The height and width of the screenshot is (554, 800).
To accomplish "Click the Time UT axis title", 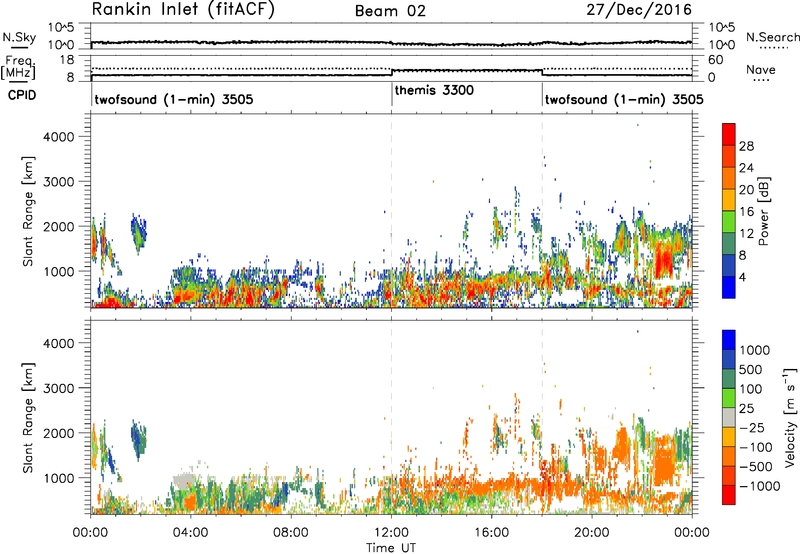I will 391,547.
